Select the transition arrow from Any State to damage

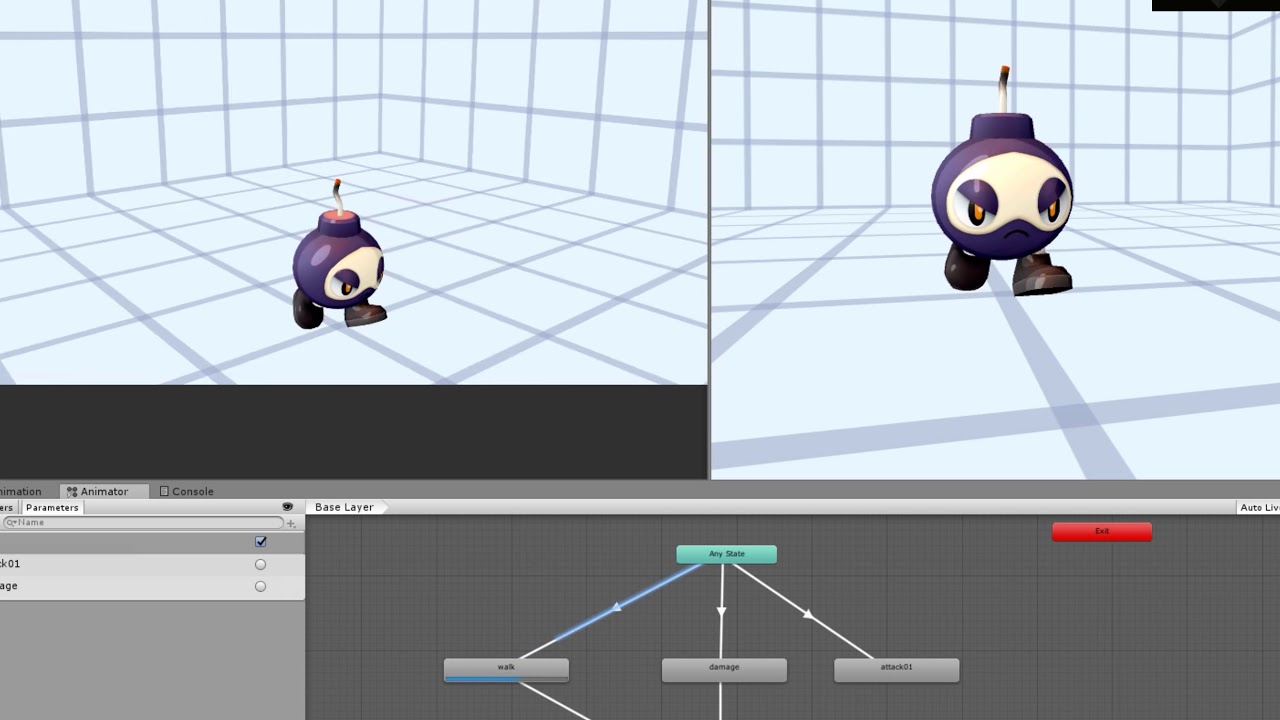click(721, 610)
